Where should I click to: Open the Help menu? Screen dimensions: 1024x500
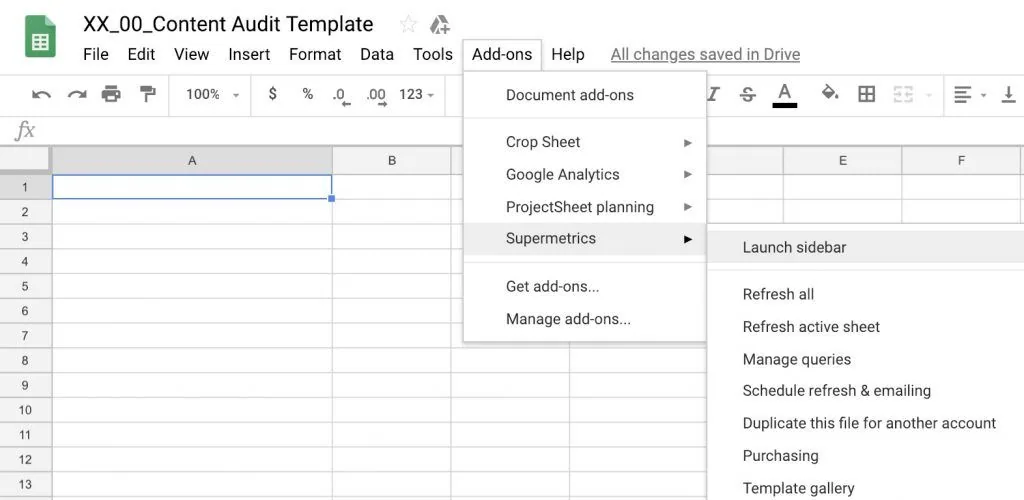(568, 54)
